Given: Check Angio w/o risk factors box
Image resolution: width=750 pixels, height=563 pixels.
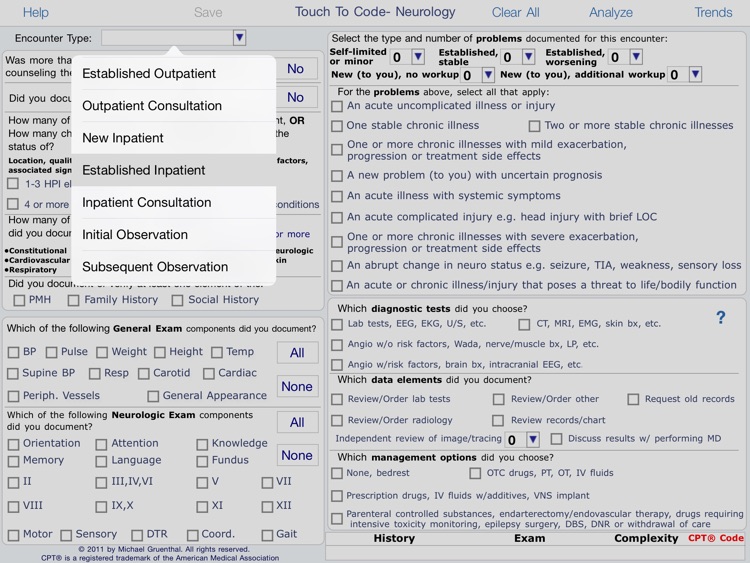Looking at the screenshot, I should click(x=337, y=345).
